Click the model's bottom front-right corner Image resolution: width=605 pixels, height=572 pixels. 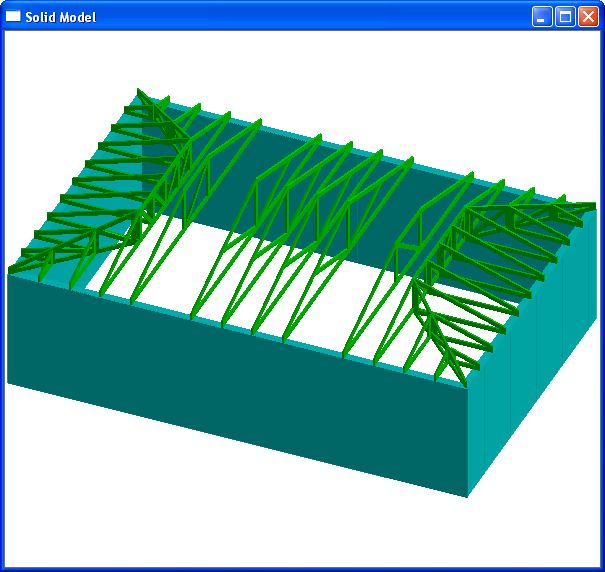tap(467, 496)
